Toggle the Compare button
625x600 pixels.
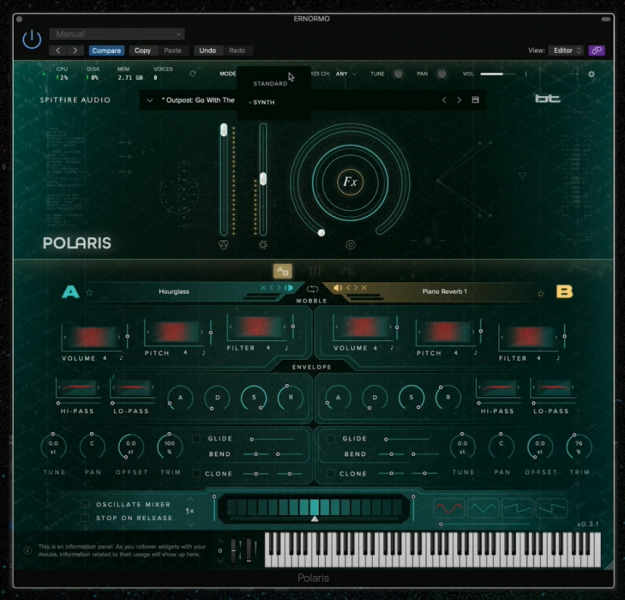[106, 51]
